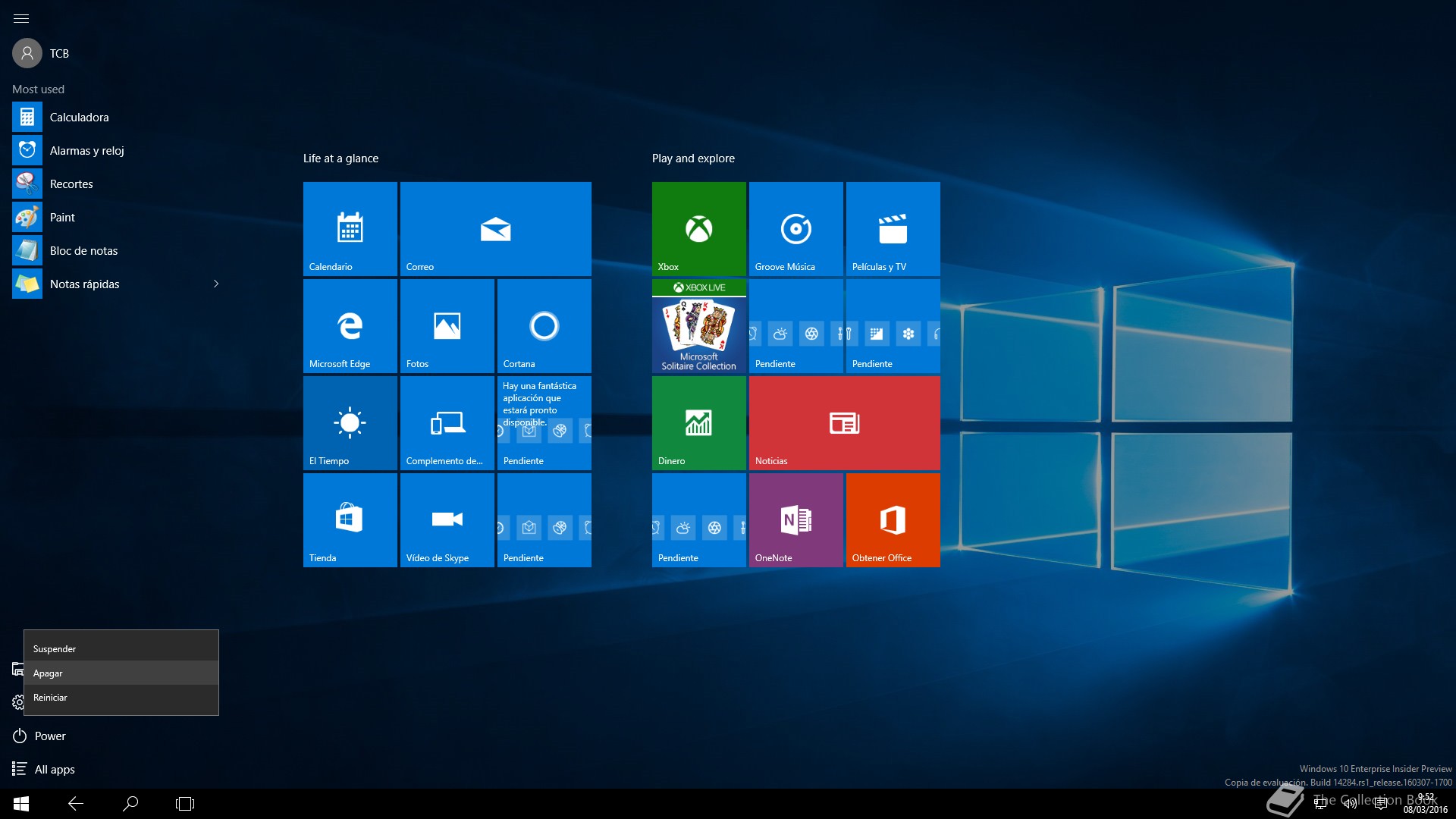Viewport: 1456px width, 819px height.
Task: Open Calculadora from most used list
Action: click(120, 118)
